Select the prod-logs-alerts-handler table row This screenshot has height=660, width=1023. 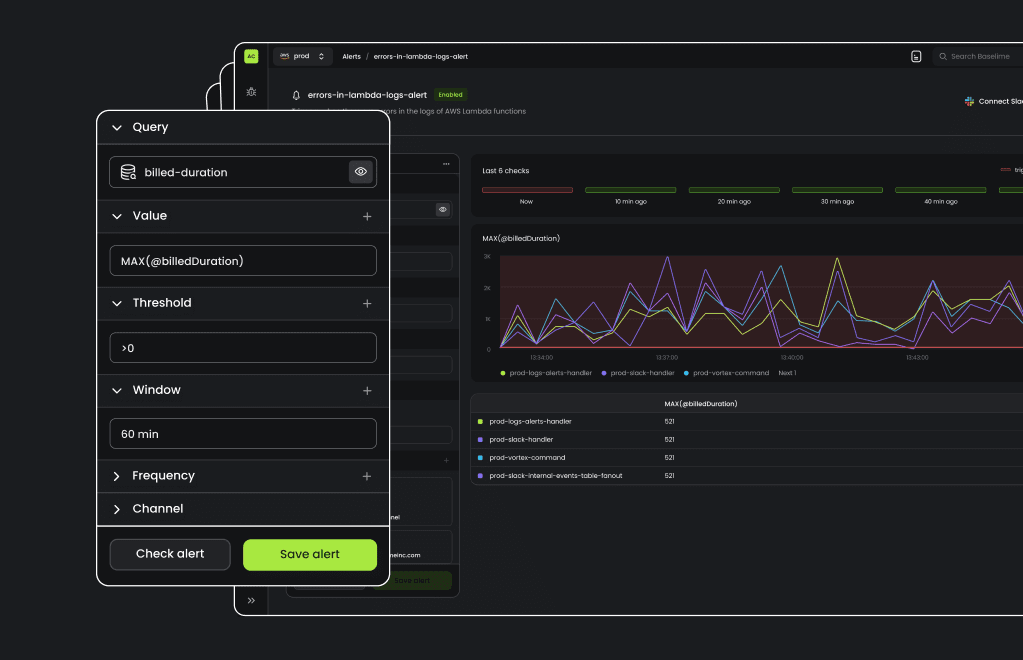[746, 421]
